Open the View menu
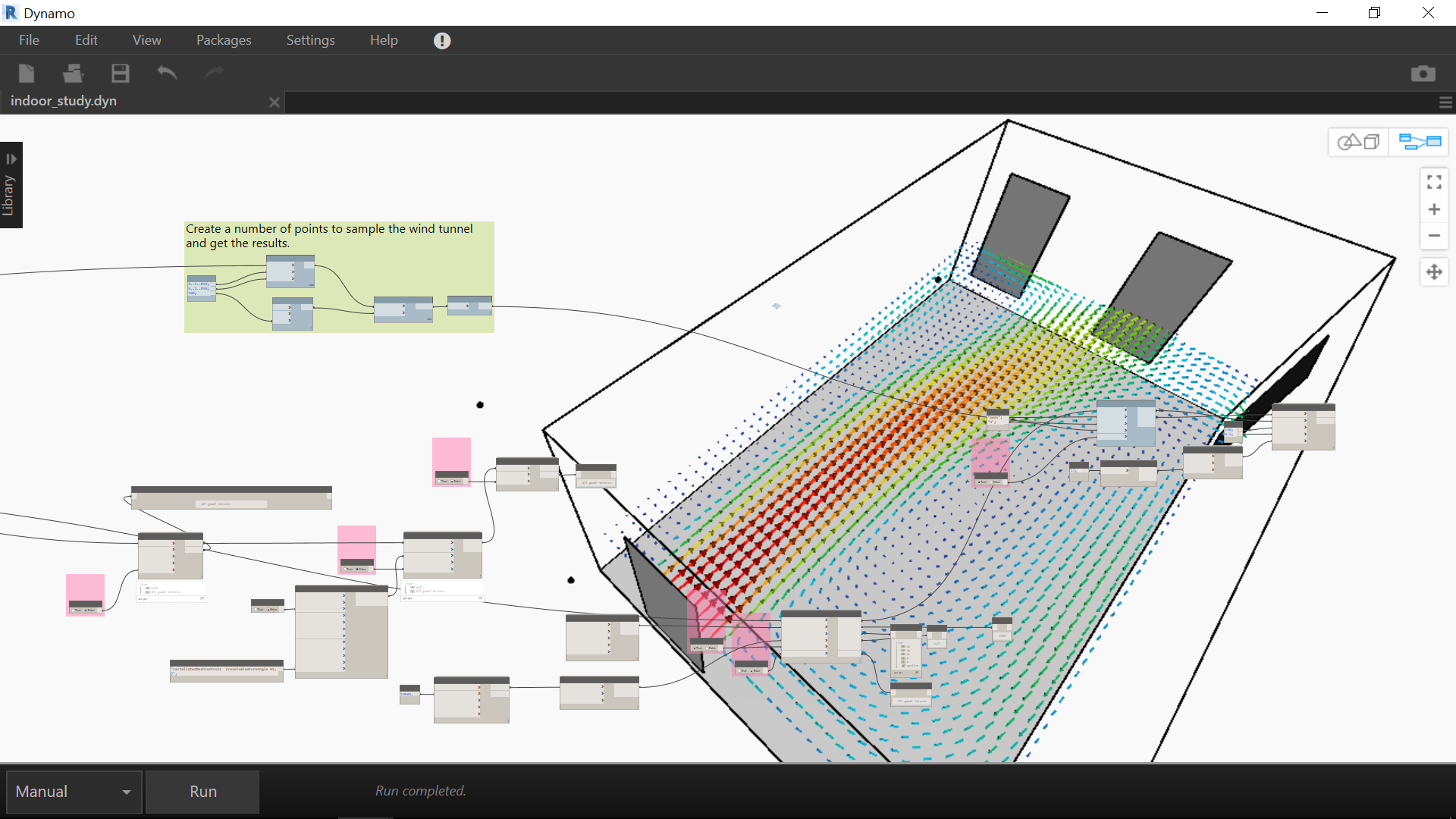This screenshot has height=819, width=1456. [x=146, y=40]
